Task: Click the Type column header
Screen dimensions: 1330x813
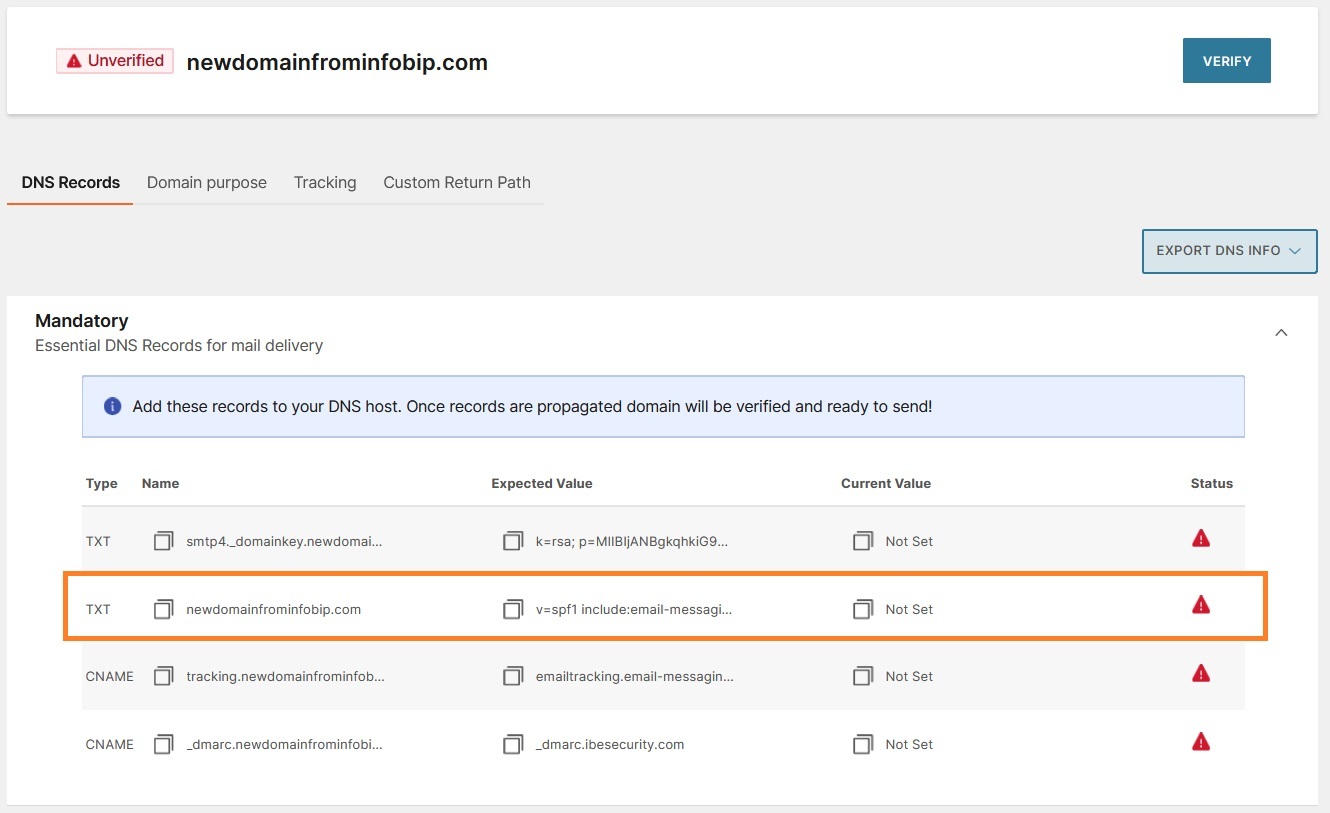Action: (101, 483)
